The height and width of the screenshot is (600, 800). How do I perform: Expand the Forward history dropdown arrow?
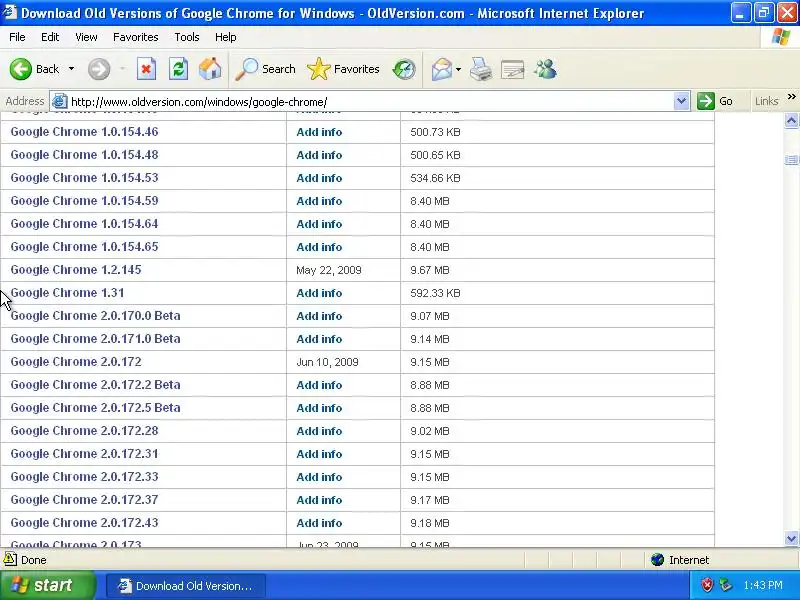pos(122,69)
